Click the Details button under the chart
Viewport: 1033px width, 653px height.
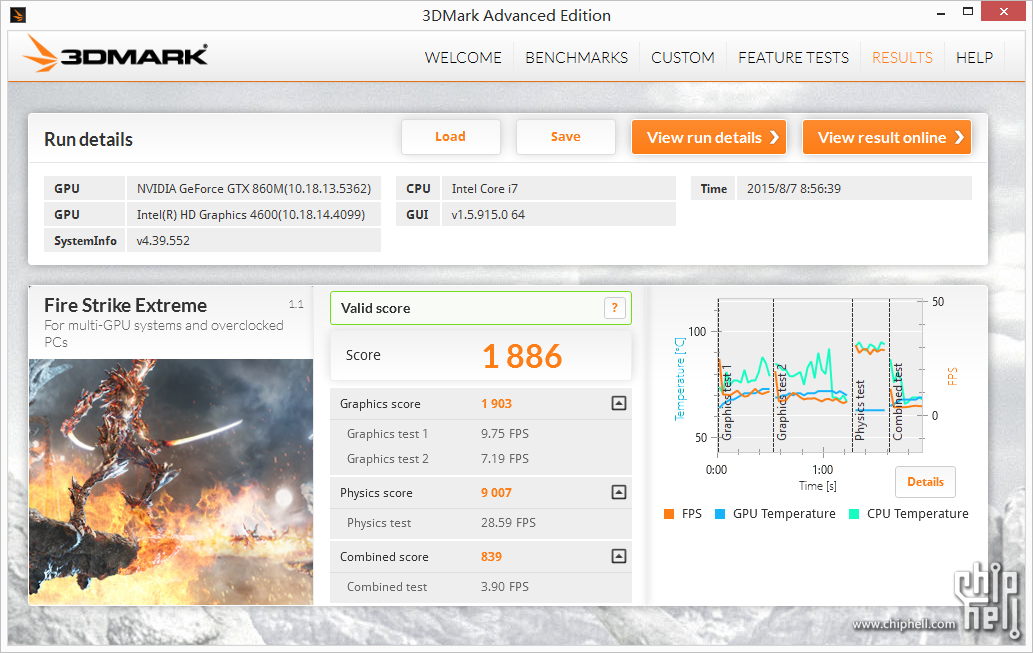[x=925, y=482]
